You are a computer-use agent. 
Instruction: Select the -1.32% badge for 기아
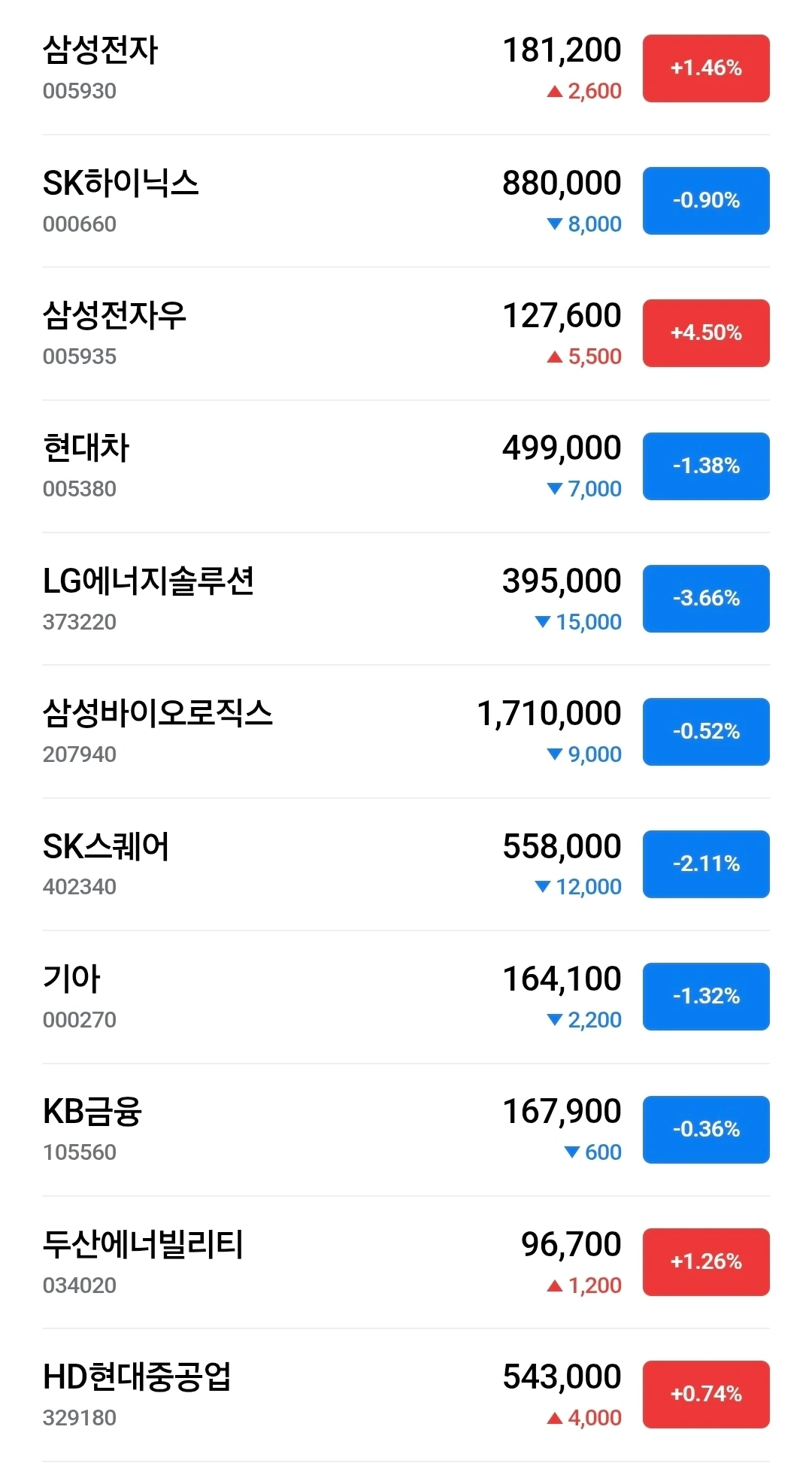[x=705, y=997]
